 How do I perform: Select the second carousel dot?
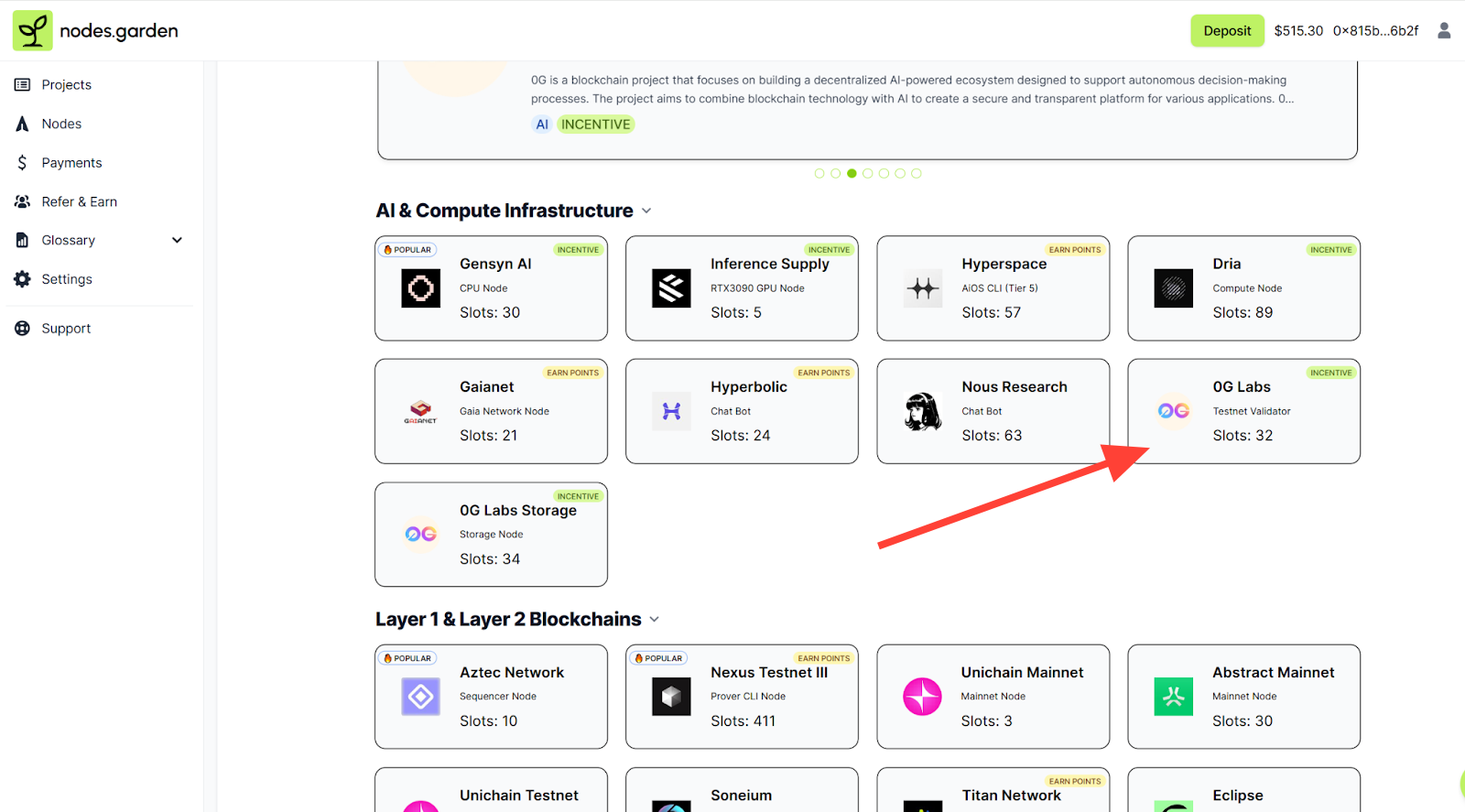[836, 173]
